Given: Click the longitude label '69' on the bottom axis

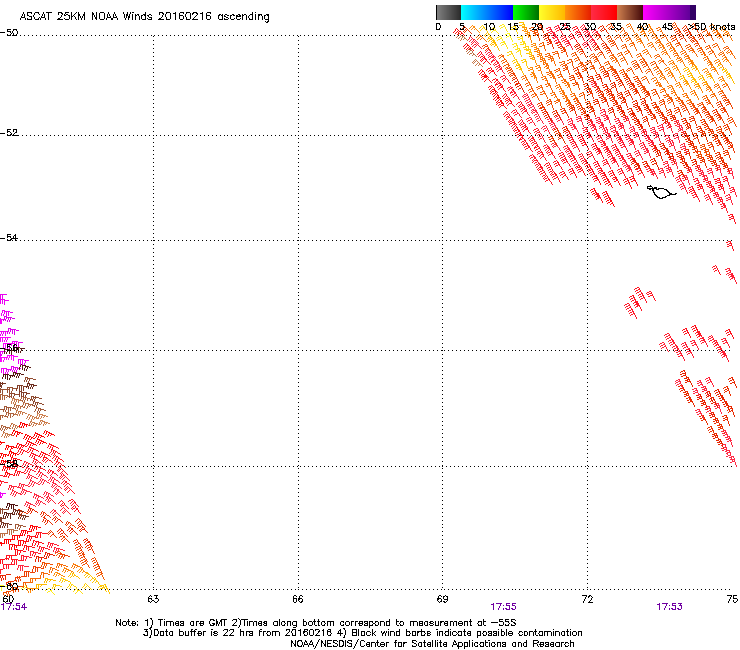Looking at the screenshot, I should [x=442, y=599].
